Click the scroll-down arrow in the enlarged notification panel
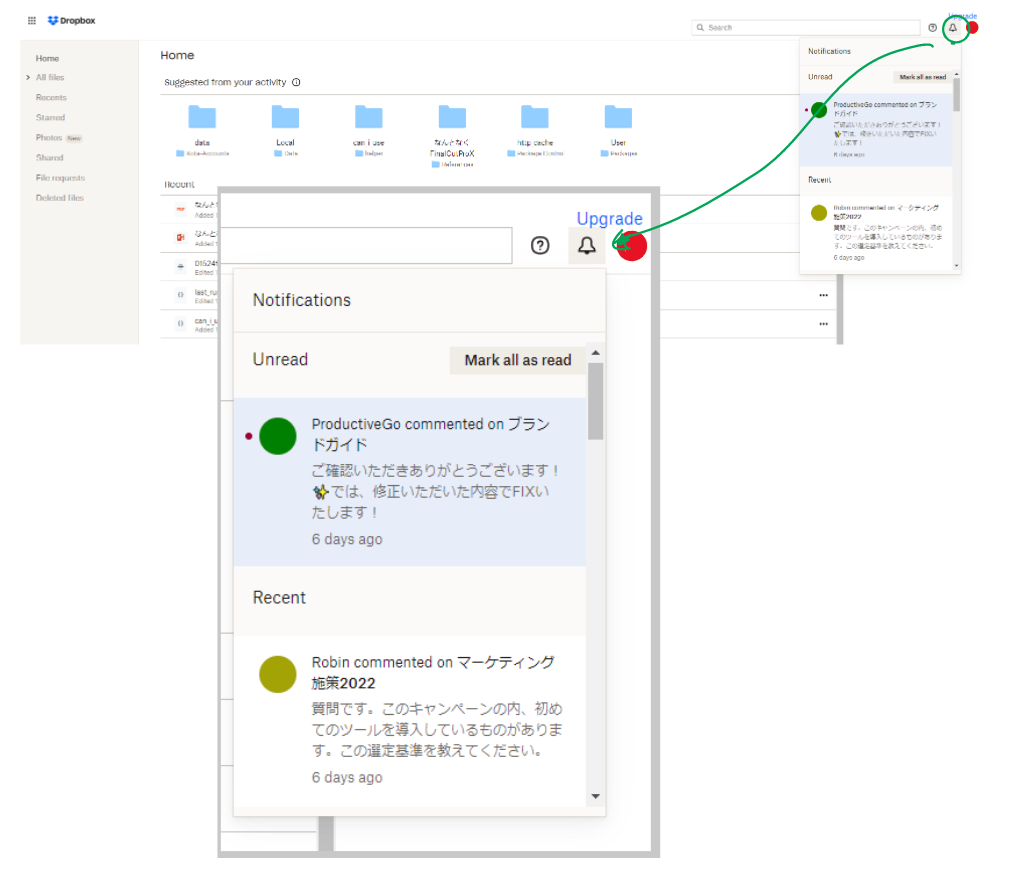This screenshot has height=883, width=1018. tap(595, 796)
